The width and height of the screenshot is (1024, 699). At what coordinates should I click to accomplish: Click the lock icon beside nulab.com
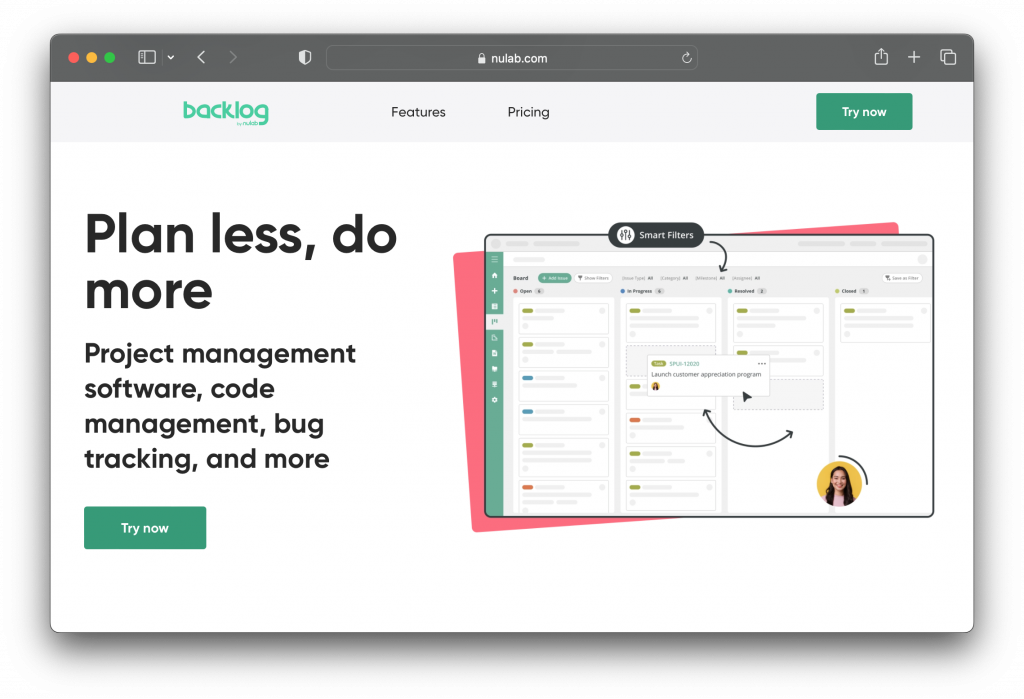481,58
